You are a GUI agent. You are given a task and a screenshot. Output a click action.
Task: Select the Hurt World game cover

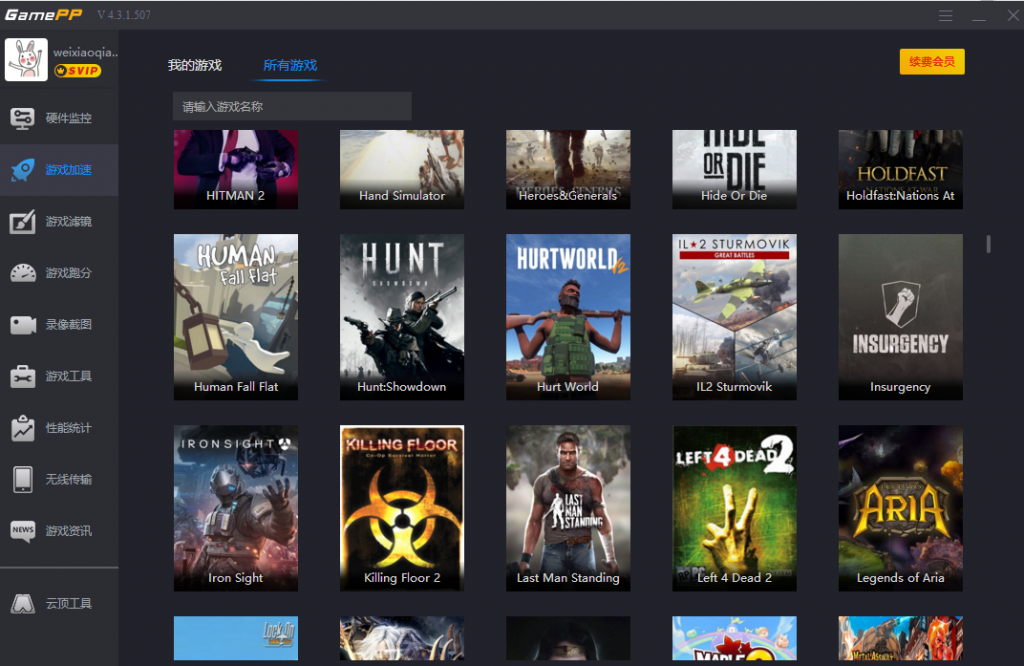tap(568, 317)
